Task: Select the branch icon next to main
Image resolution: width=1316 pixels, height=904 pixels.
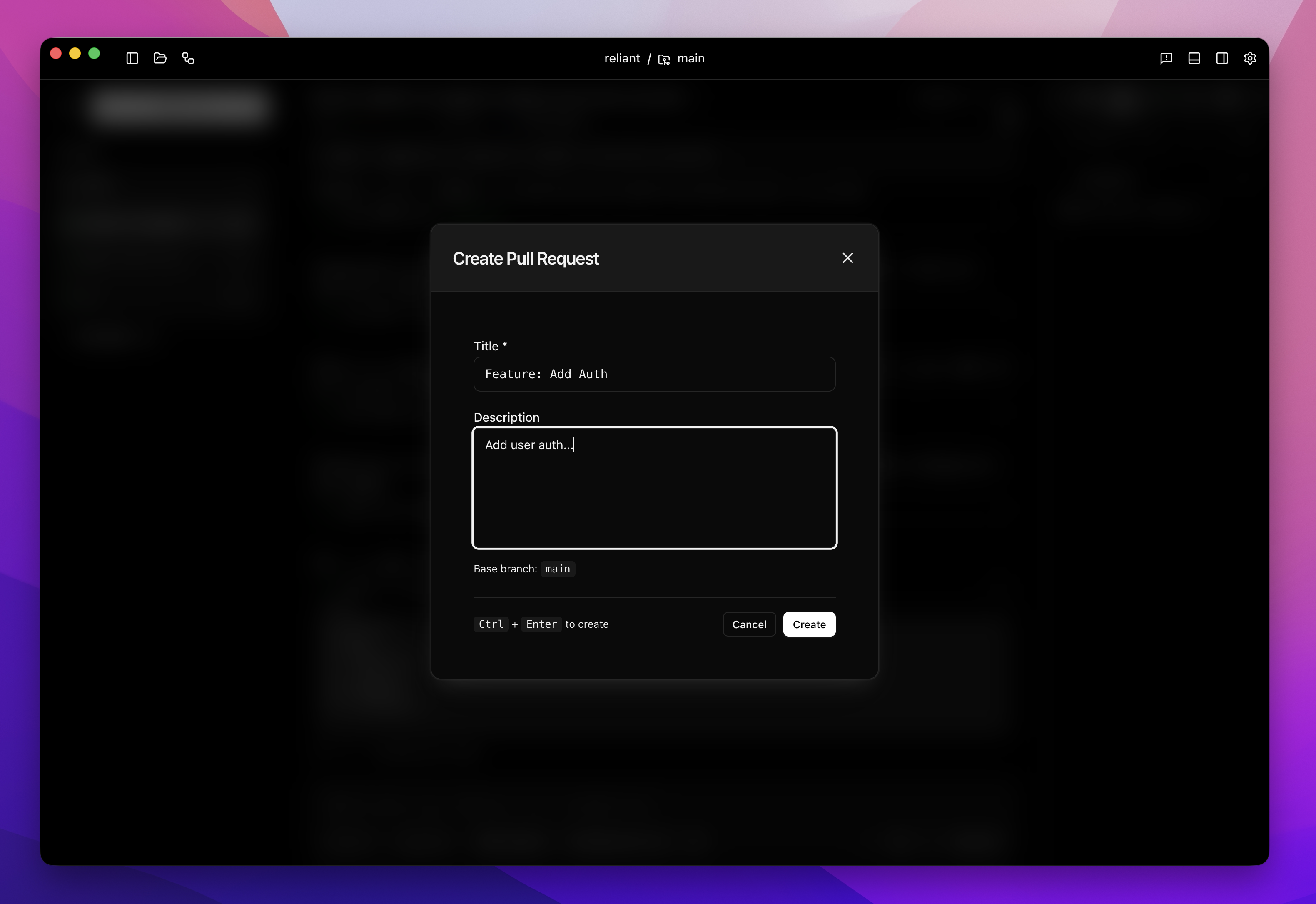Action: (x=664, y=59)
